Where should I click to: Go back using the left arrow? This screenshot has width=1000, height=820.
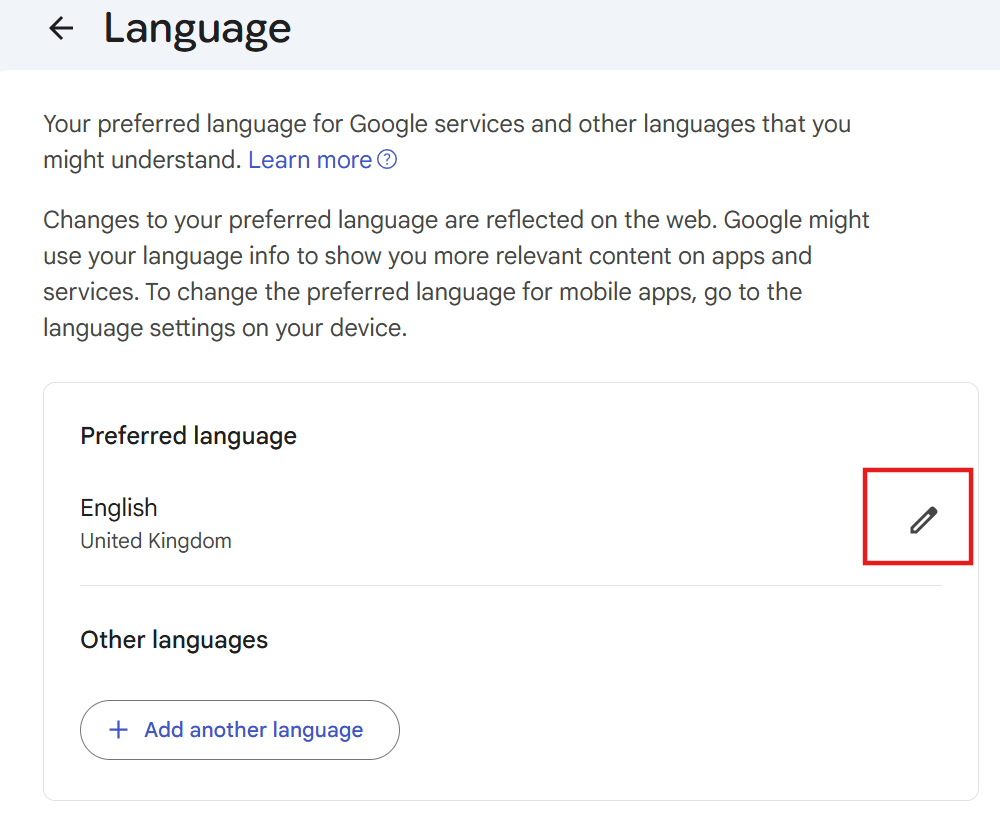pyautogui.click(x=62, y=28)
